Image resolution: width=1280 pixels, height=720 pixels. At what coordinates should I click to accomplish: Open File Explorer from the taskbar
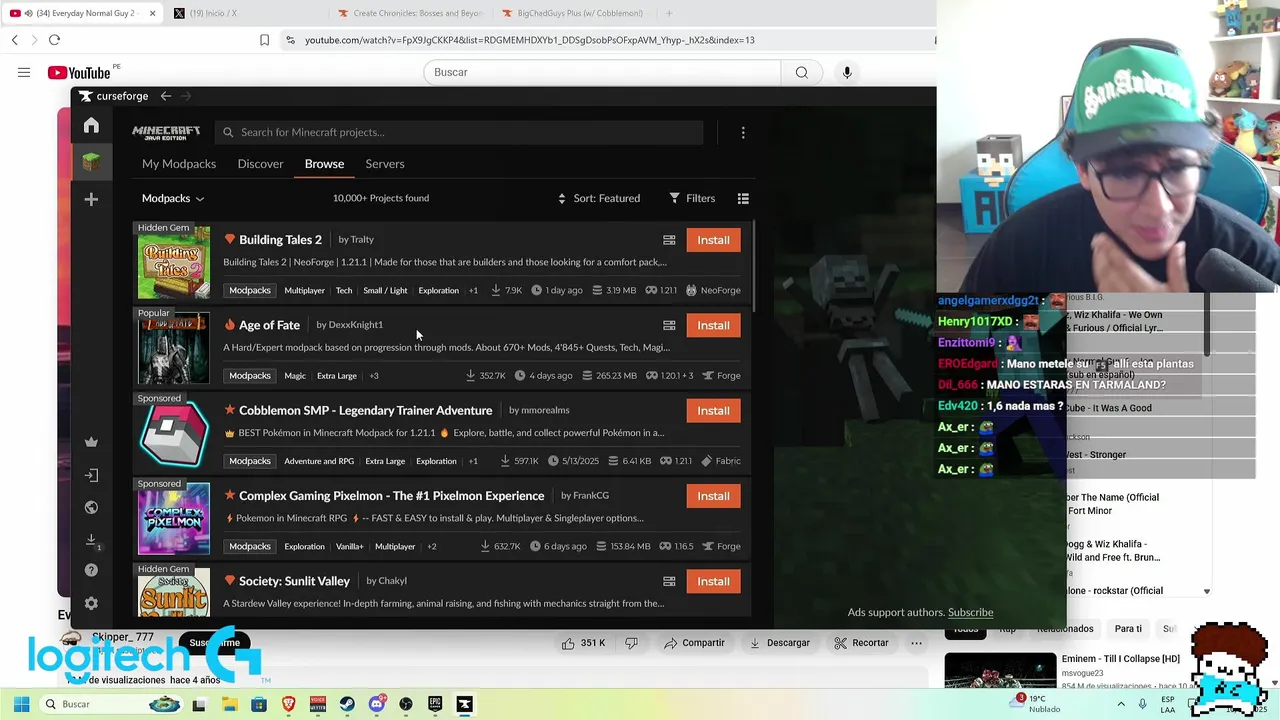click(229, 704)
